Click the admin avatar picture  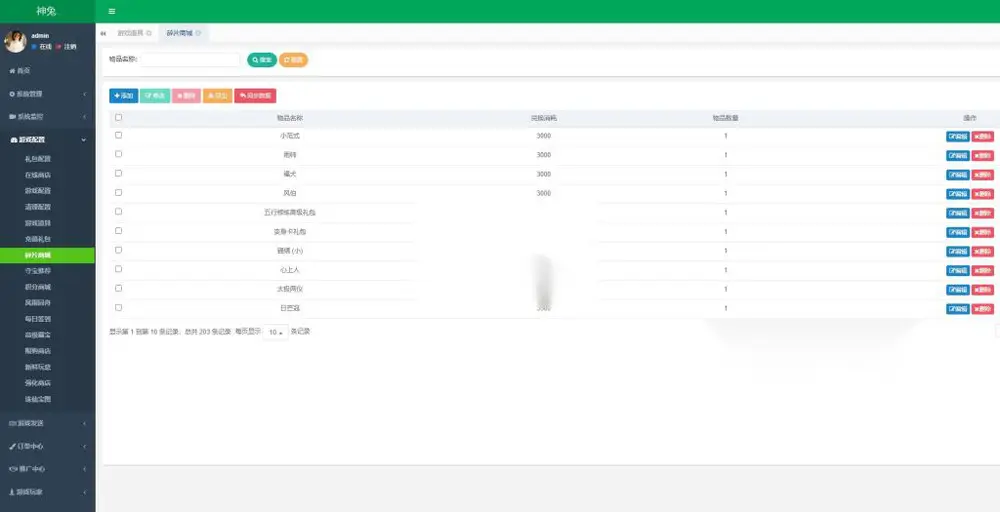pyautogui.click(x=15, y=41)
